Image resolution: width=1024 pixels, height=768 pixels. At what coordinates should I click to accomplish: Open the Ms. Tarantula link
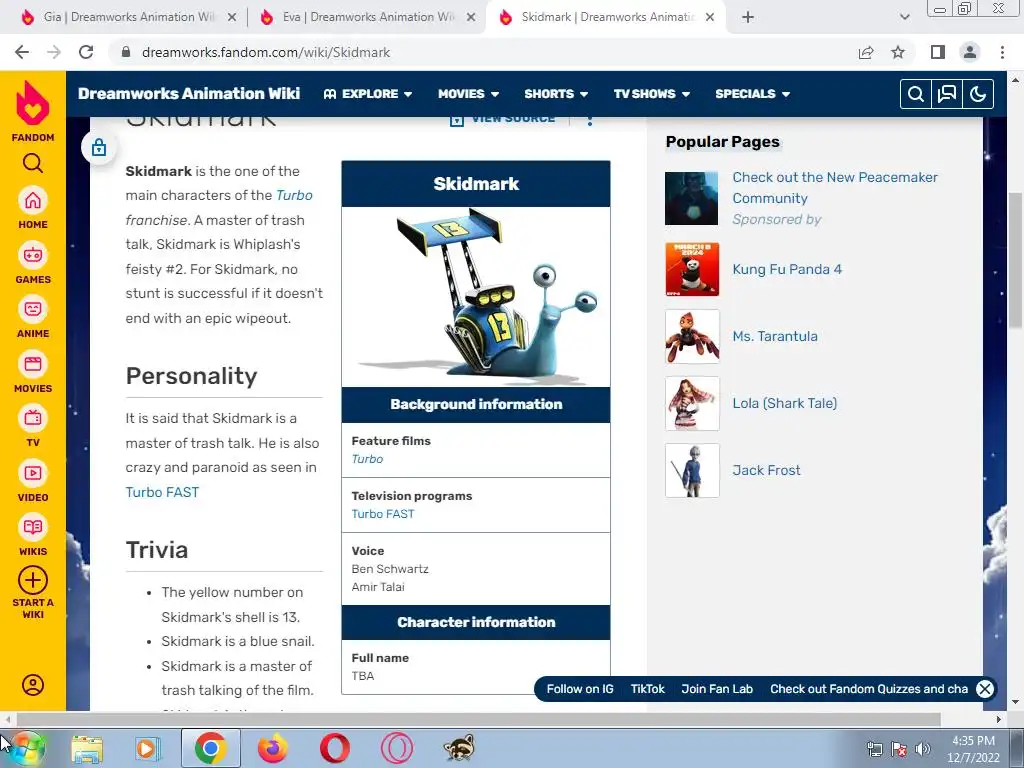click(x=775, y=336)
